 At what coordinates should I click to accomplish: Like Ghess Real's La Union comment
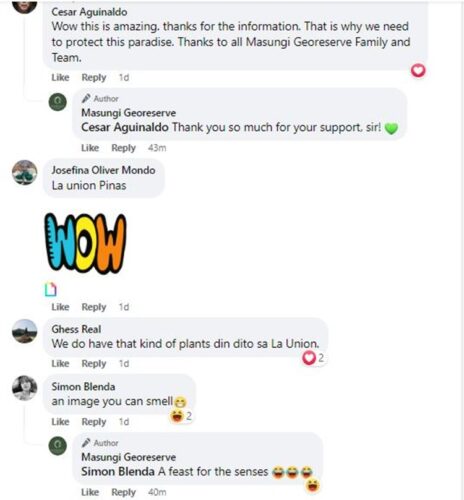[x=60, y=363]
